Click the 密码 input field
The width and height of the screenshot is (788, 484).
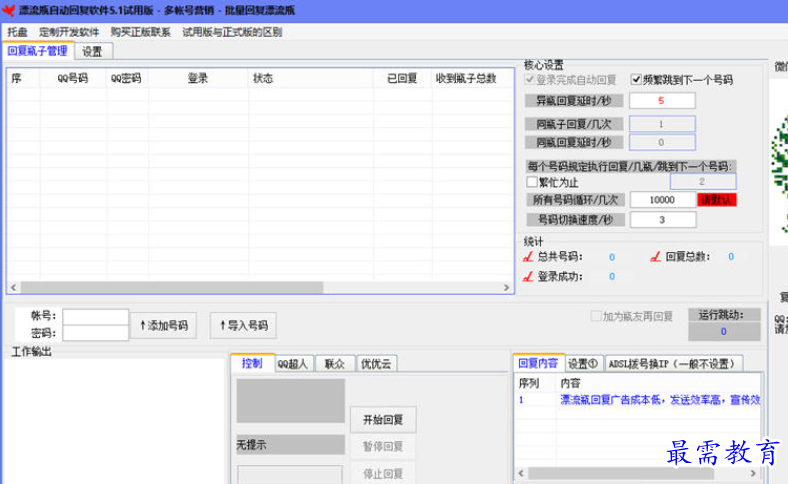click(95, 333)
